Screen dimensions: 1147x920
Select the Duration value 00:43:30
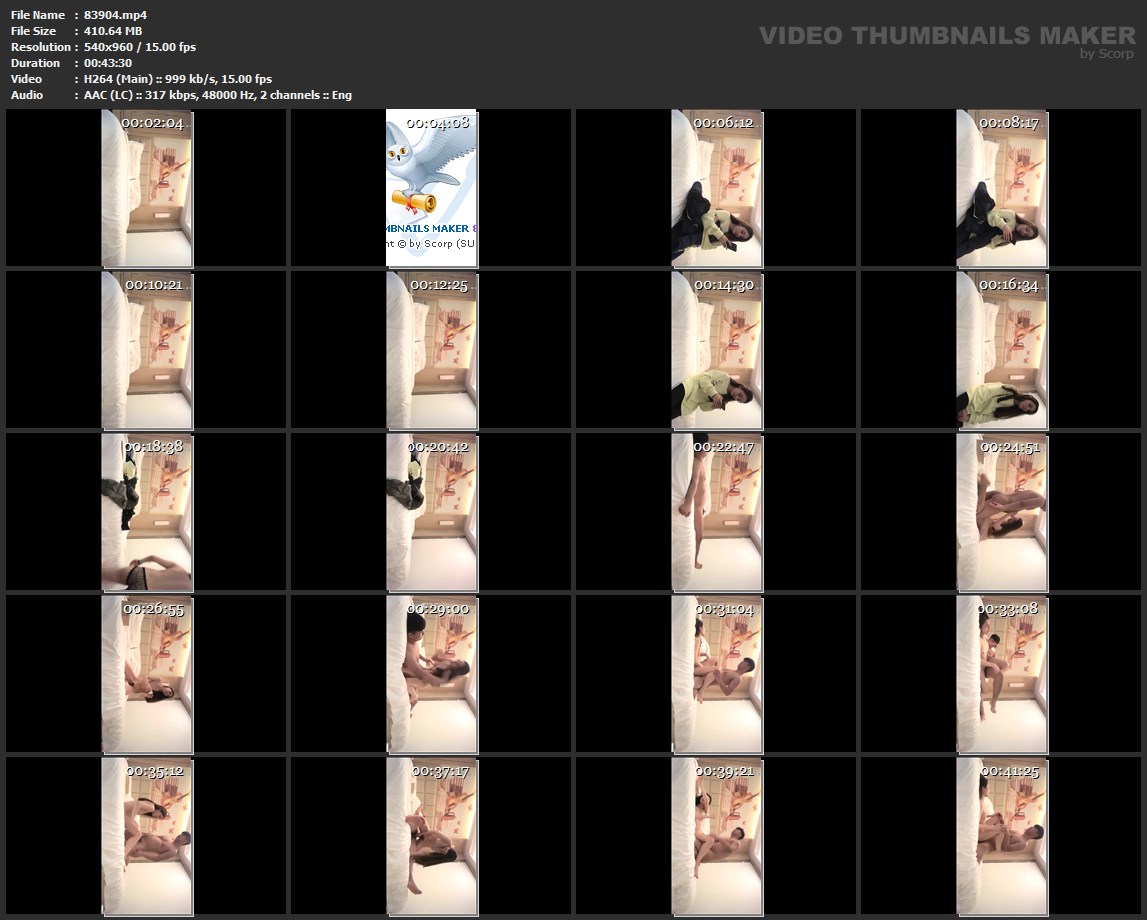tap(108, 63)
